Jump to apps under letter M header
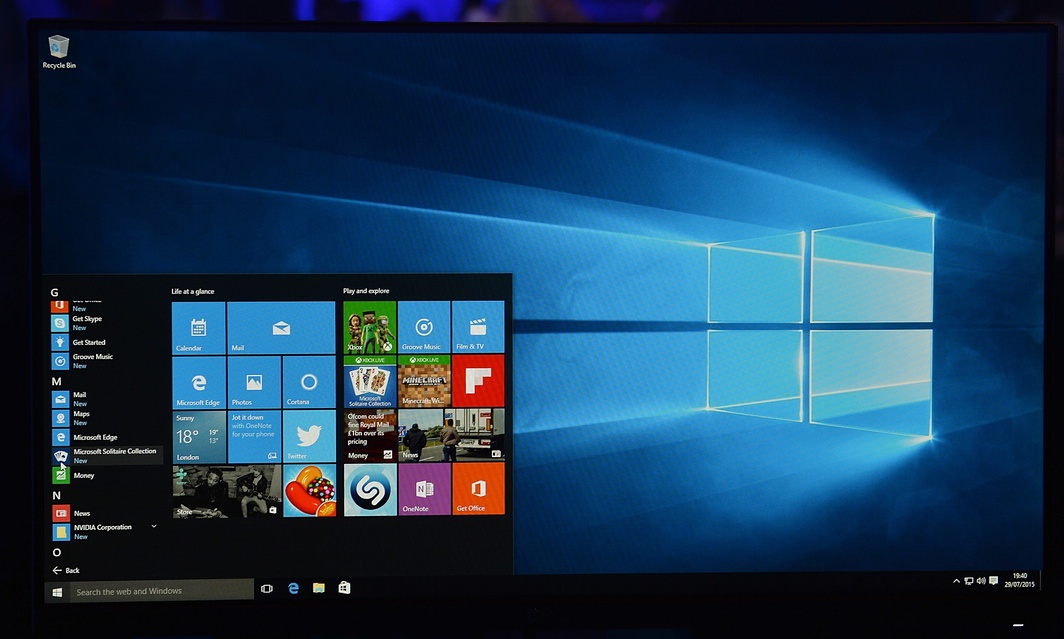Screen dimensions: 1064x639 pos(57,381)
